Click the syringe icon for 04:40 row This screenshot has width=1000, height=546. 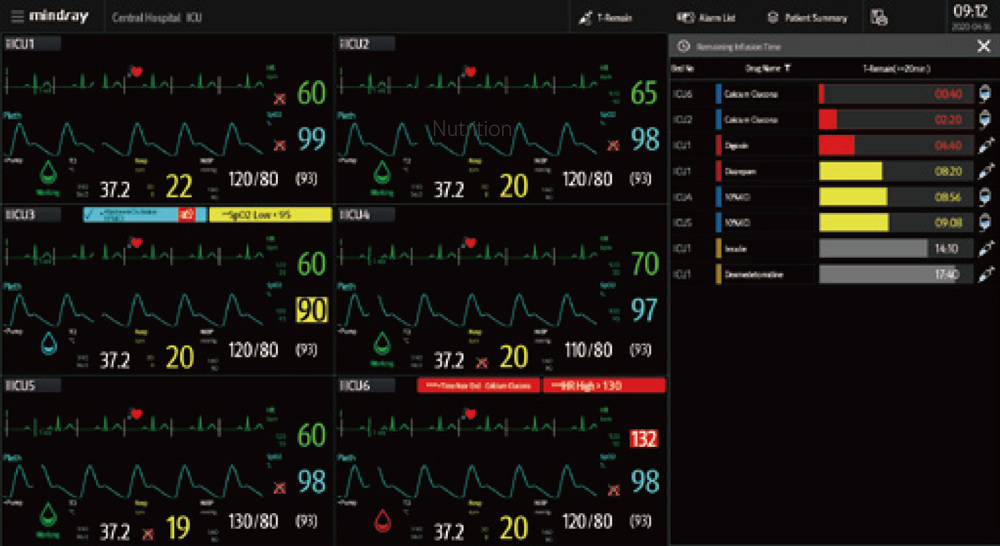pyautogui.click(x=985, y=145)
